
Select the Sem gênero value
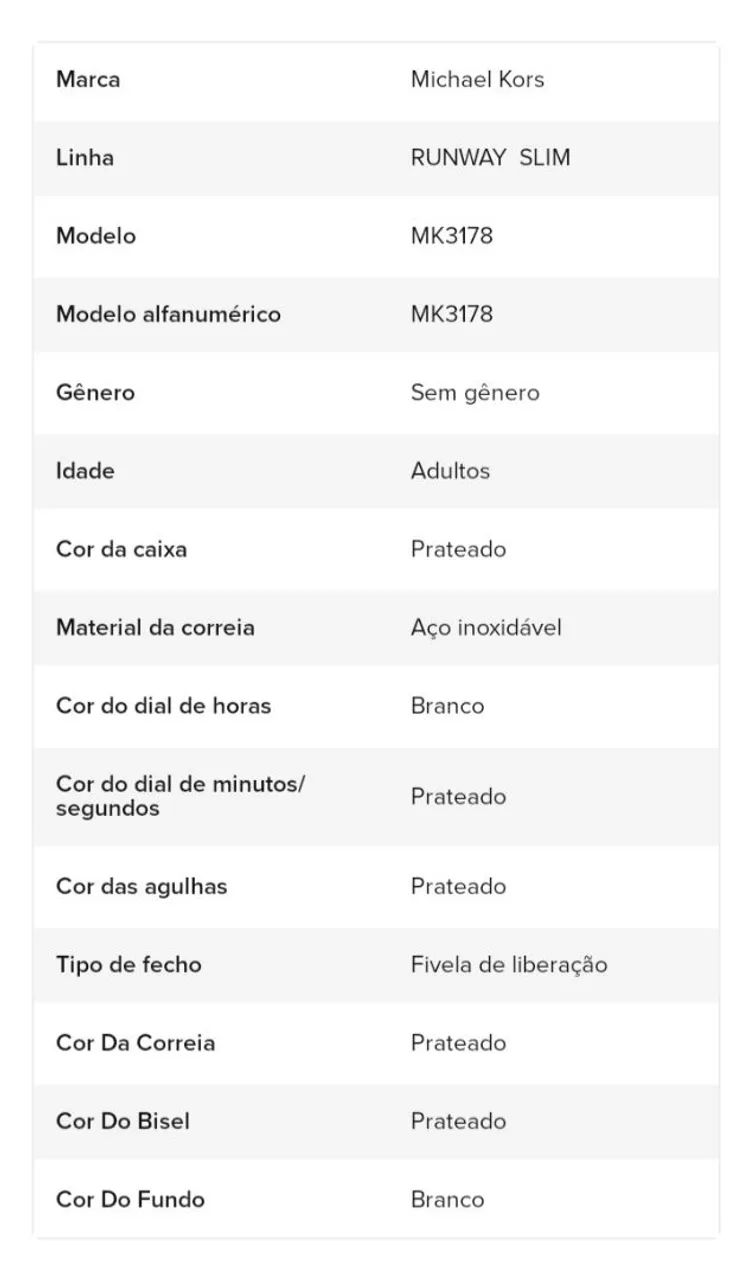[475, 393]
